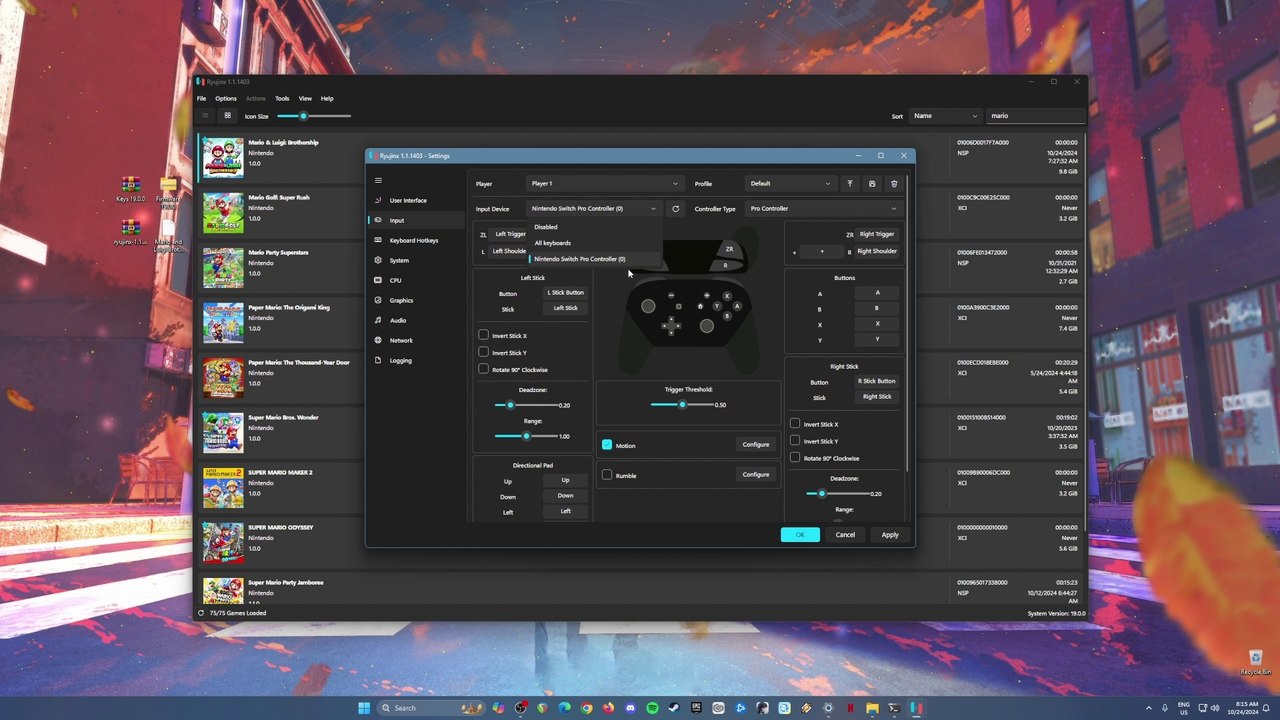Click the Ryujinx icon on the taskbar
The width and height of the screenshot is (1280, 720).
916,708
